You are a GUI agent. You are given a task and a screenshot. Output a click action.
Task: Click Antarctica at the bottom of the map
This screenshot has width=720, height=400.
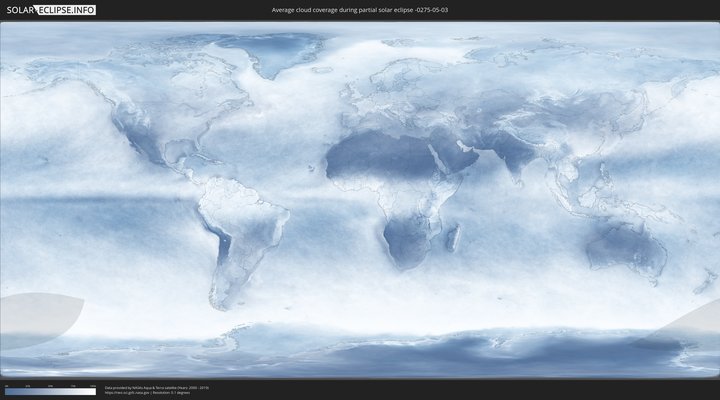[x=400, y=350]
